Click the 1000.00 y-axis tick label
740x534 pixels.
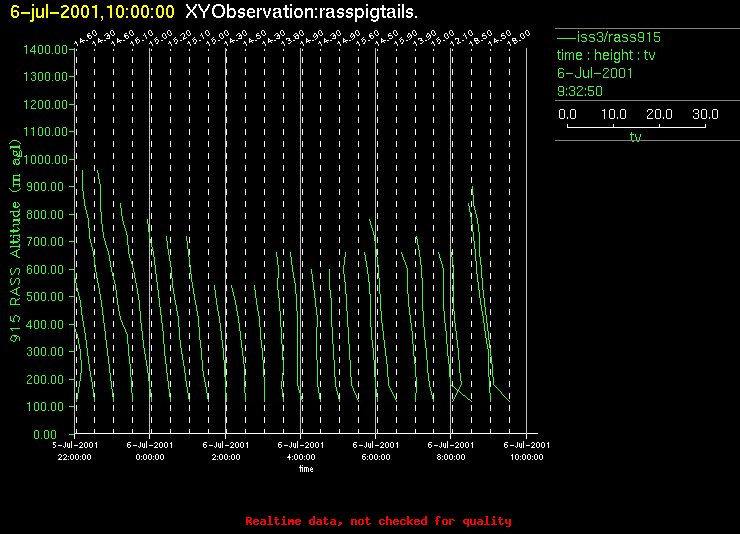point(45,159)
